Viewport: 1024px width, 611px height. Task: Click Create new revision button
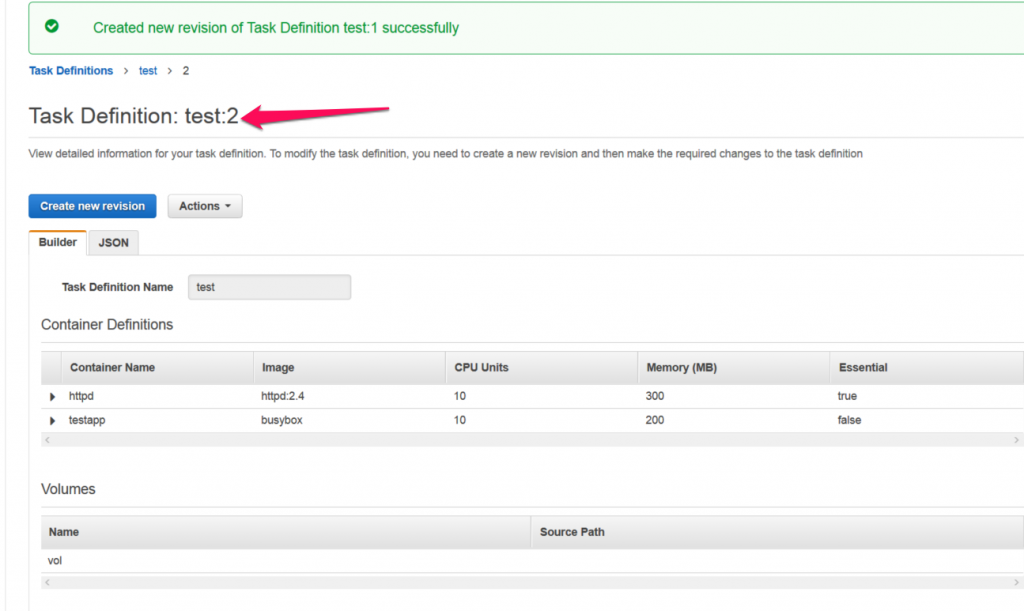tap(92, 206)
